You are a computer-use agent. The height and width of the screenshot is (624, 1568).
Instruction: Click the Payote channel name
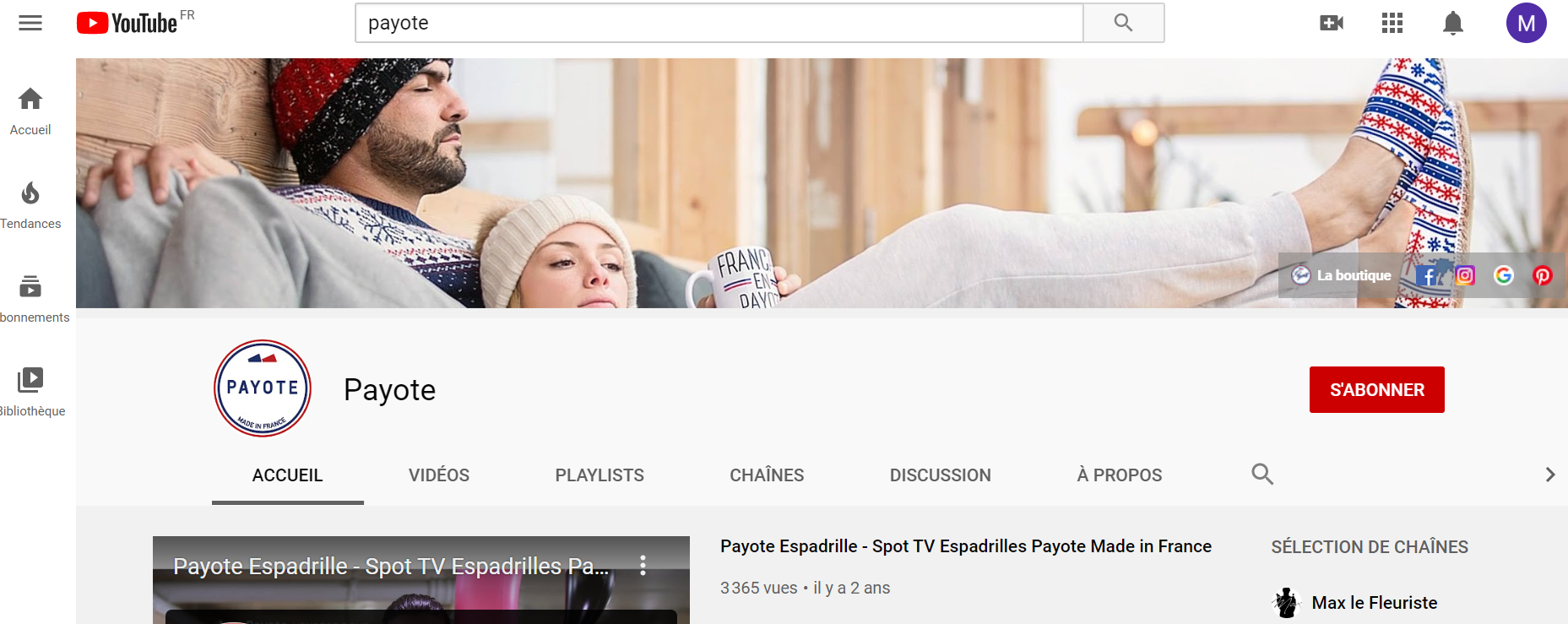[390, 390]
